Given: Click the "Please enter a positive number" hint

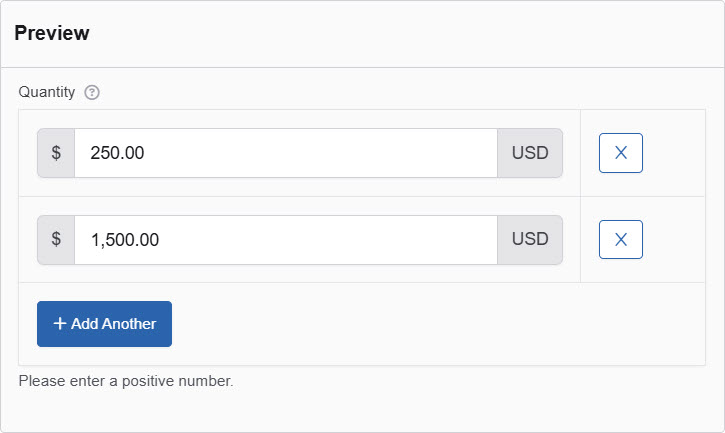Looking at the screenshot, I should 126,381.
